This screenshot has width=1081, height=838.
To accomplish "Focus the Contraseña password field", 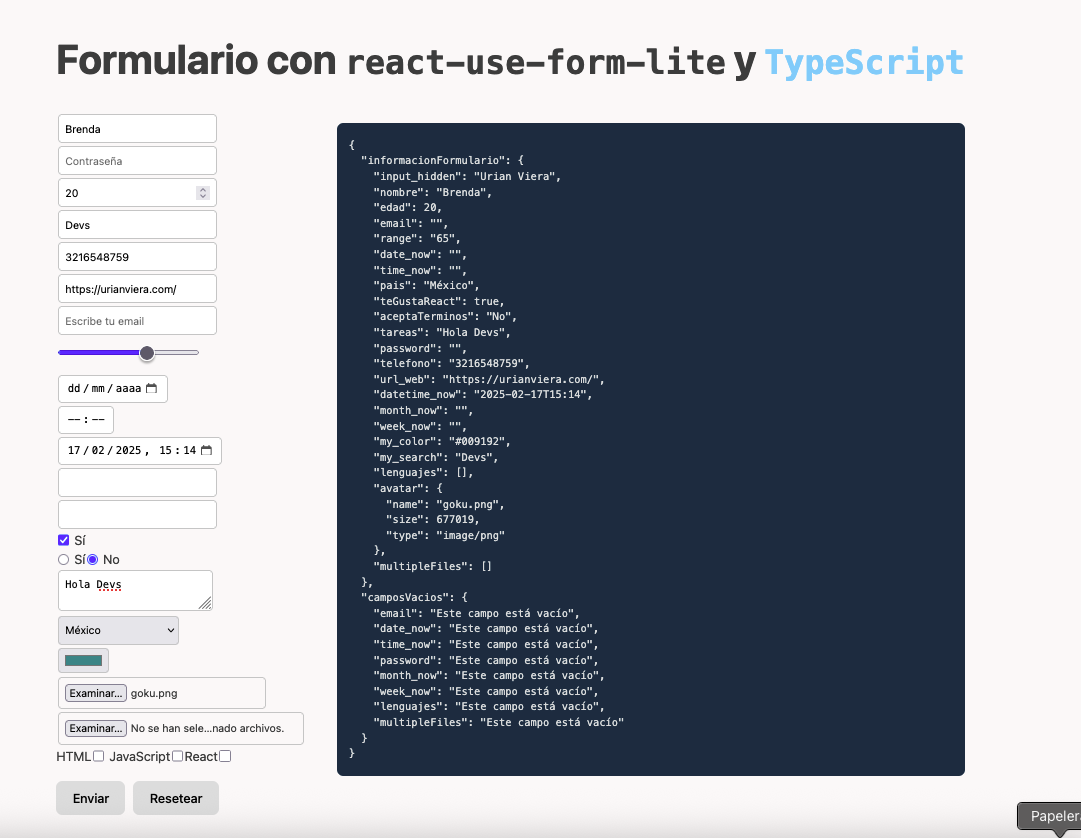I will (137, 161).
